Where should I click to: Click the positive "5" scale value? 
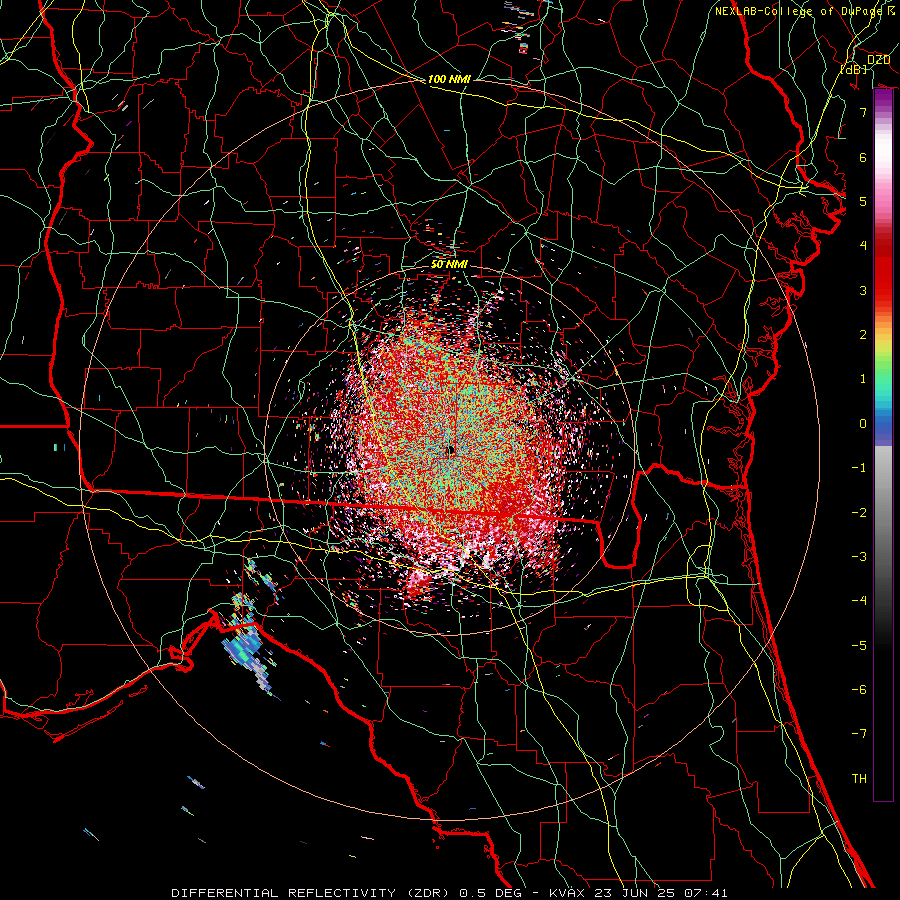click(x=863, y=201)
